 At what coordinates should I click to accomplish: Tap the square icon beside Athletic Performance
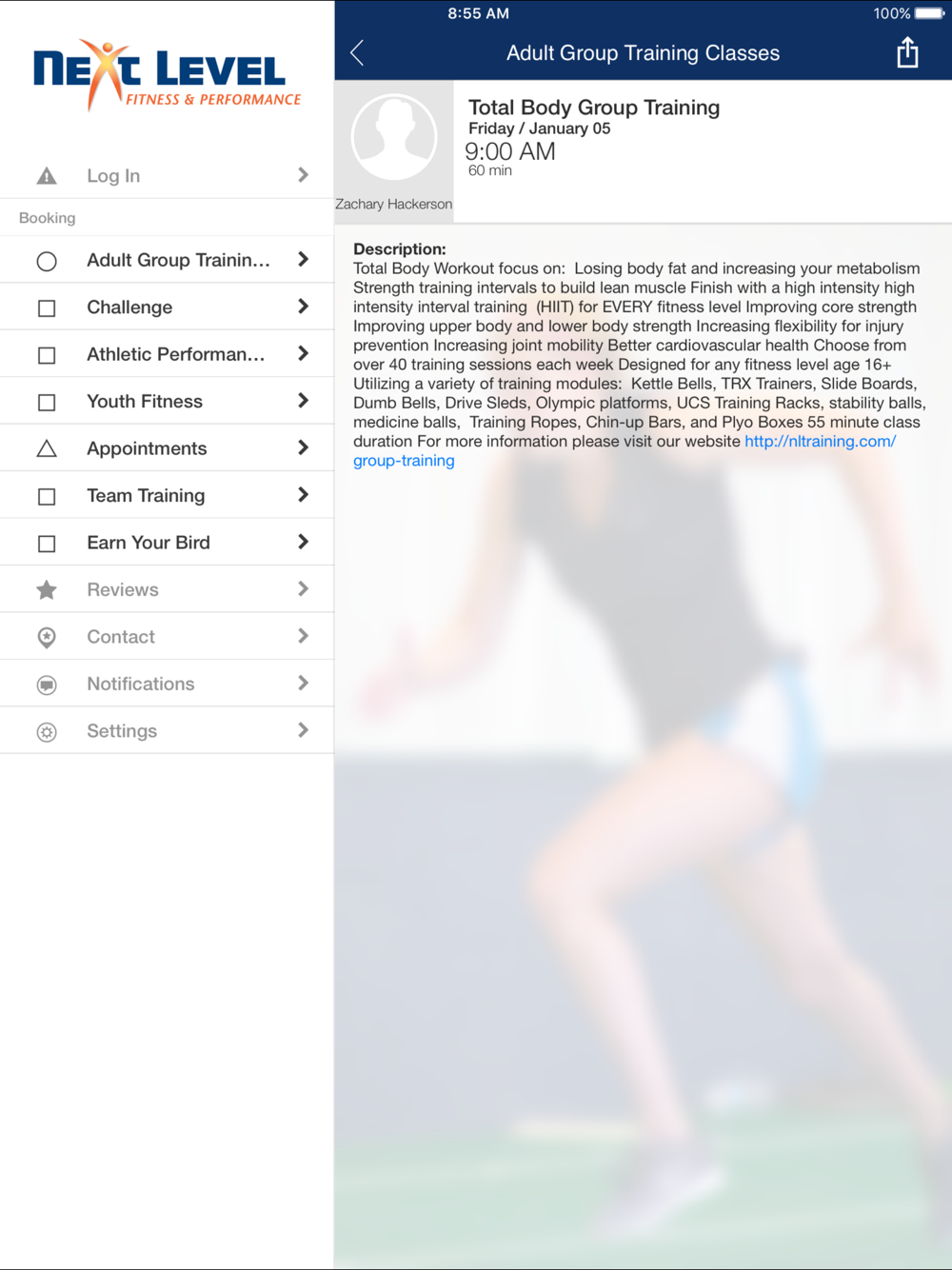[47, 355]
